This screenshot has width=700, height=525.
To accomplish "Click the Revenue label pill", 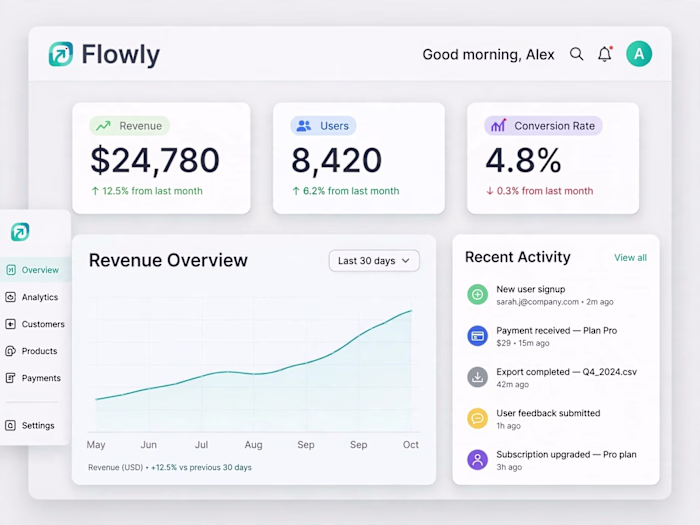I will coord(129,126).
